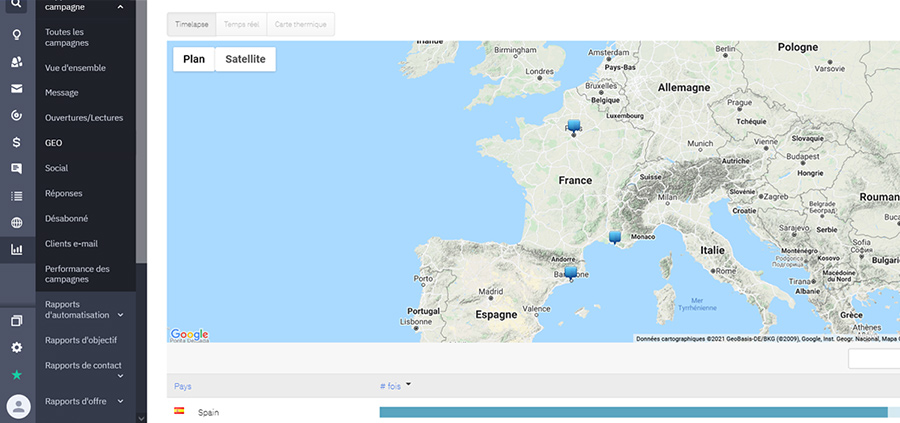Screen dimensions: 900x423
Task: Select the Plan map view
Action: click(x=194, y=59)
